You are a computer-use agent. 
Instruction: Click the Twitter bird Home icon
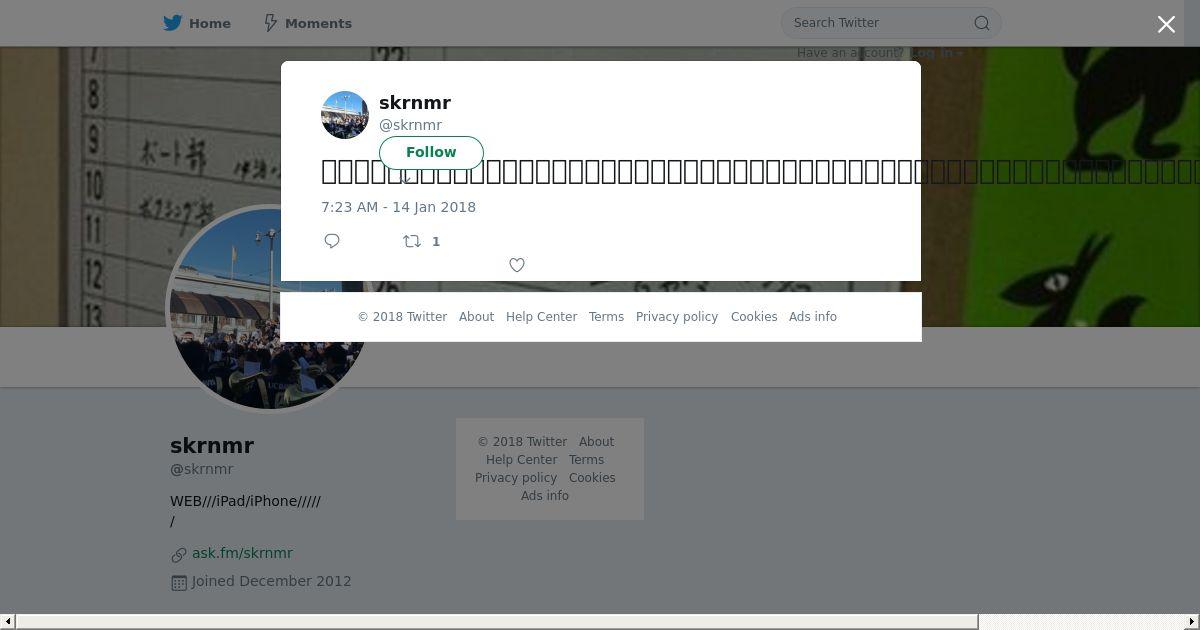173,23
